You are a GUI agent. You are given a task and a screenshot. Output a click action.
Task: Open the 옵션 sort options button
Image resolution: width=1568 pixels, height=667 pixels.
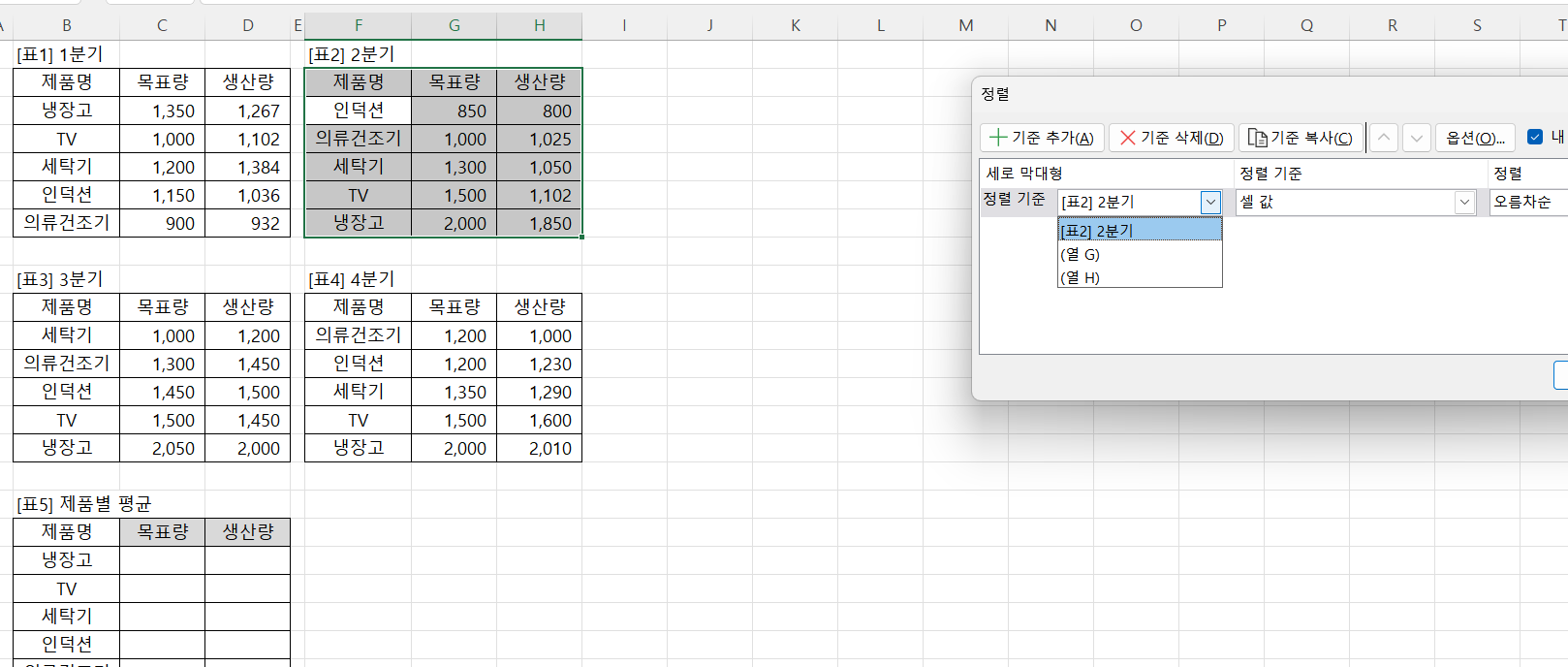pos(1475,138)
